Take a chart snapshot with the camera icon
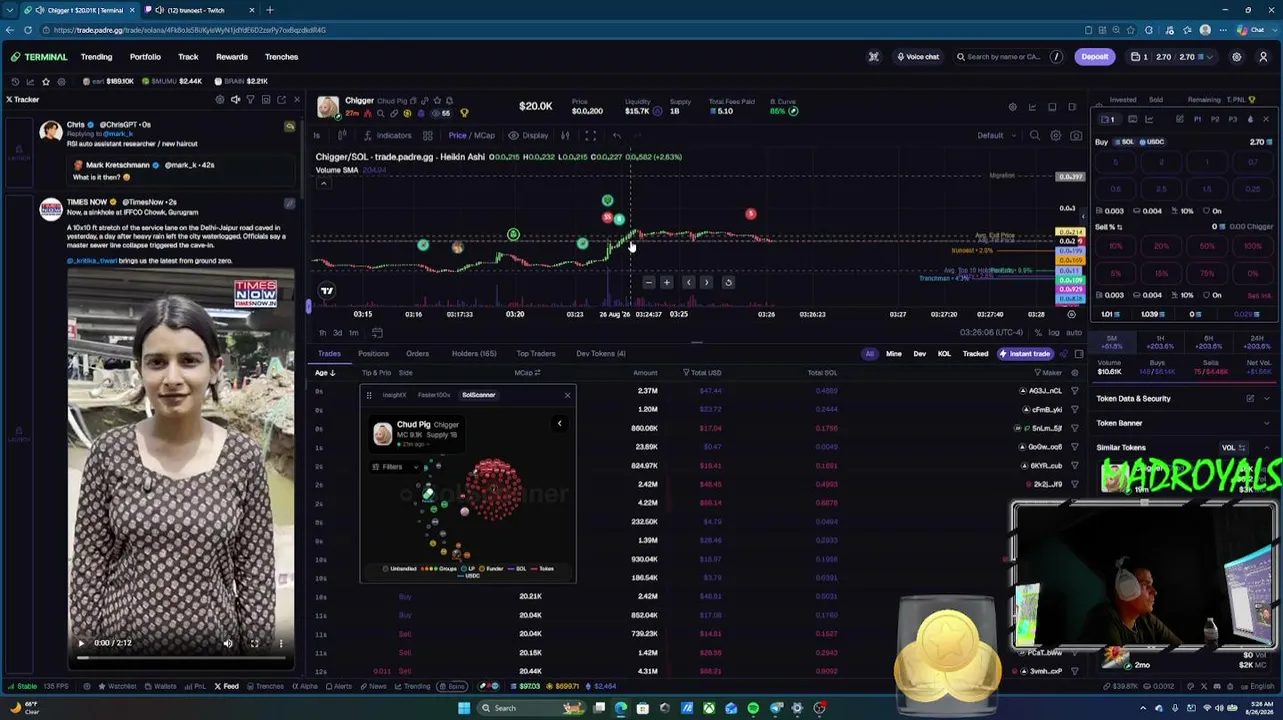The image size is (1283, 720). coord(1076,135)
